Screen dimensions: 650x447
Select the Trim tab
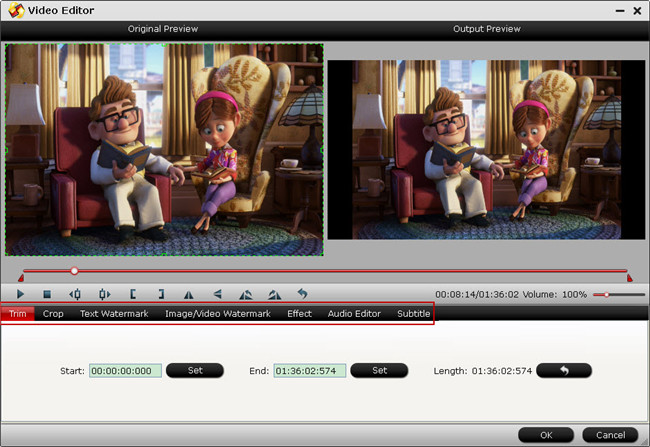[17, 313]
